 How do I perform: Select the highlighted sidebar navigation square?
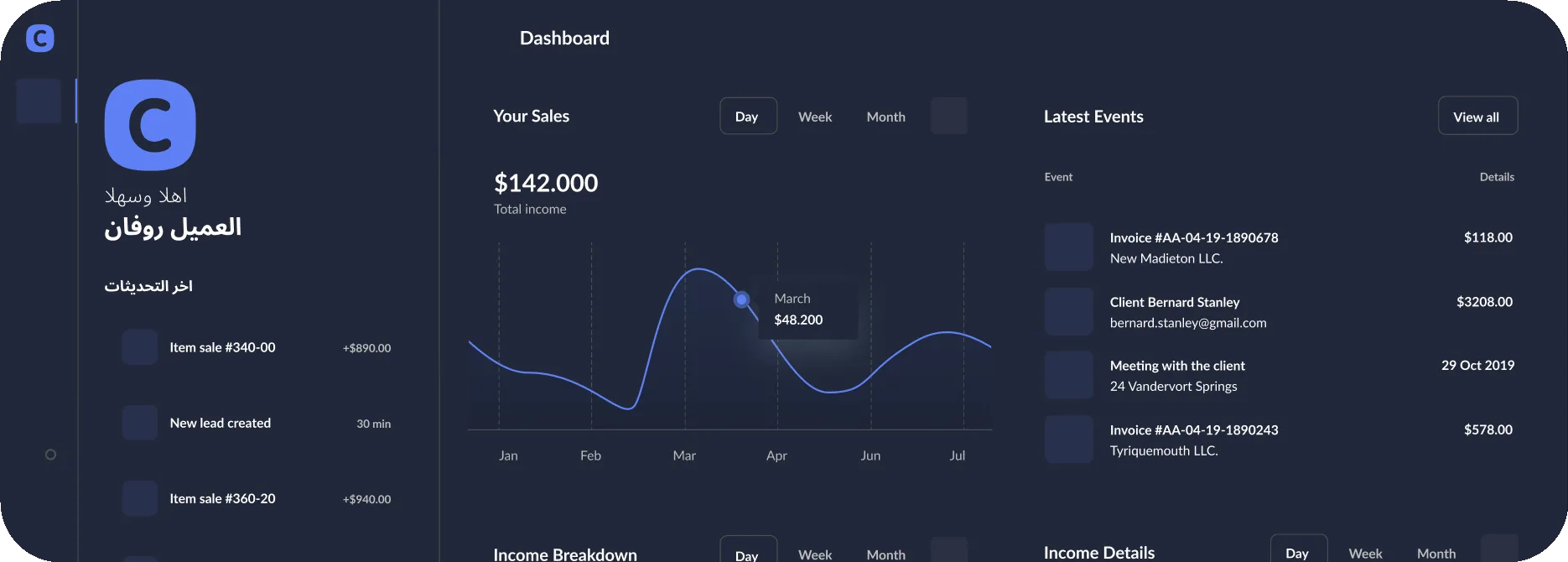click(x=39, y=101)
